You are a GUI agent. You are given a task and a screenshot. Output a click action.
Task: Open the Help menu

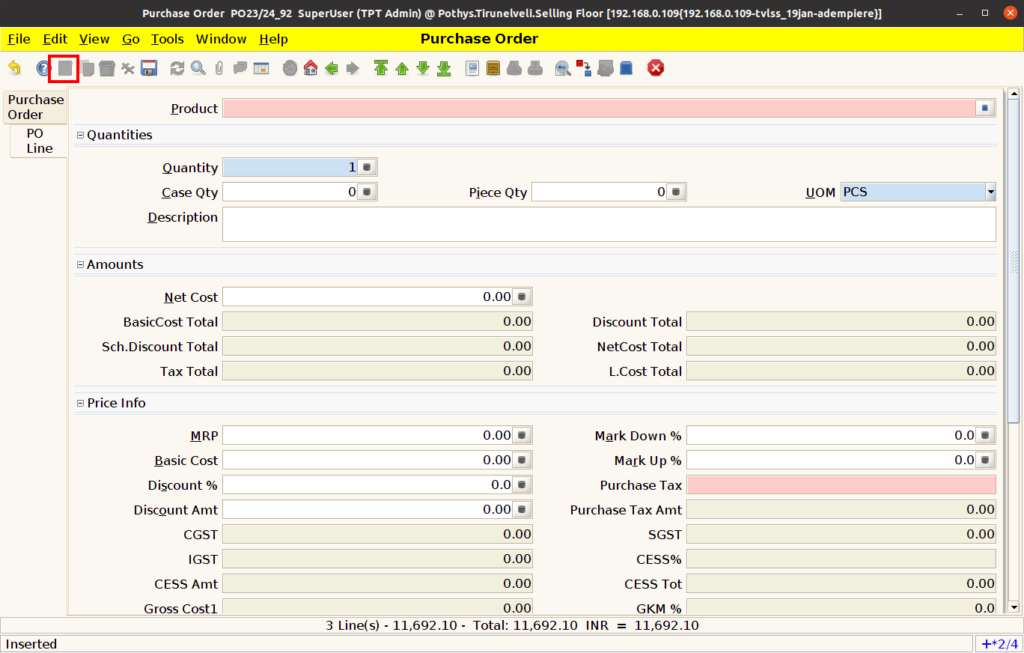coord(273,39)
